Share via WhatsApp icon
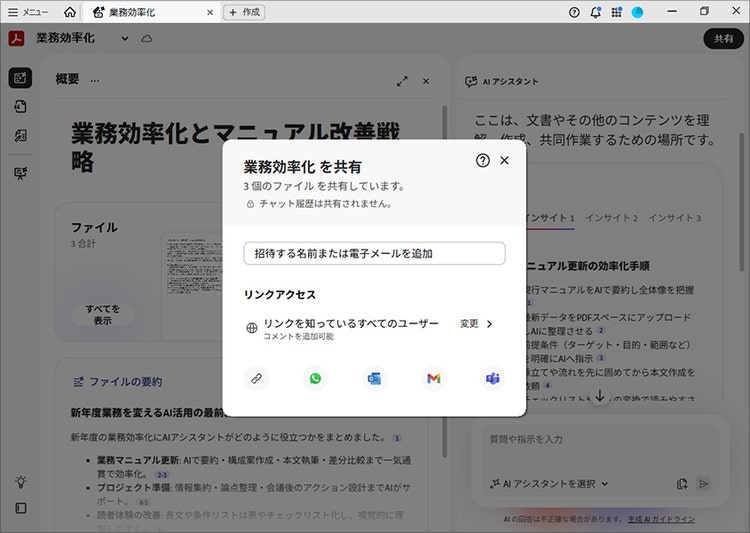 (315, 378)
